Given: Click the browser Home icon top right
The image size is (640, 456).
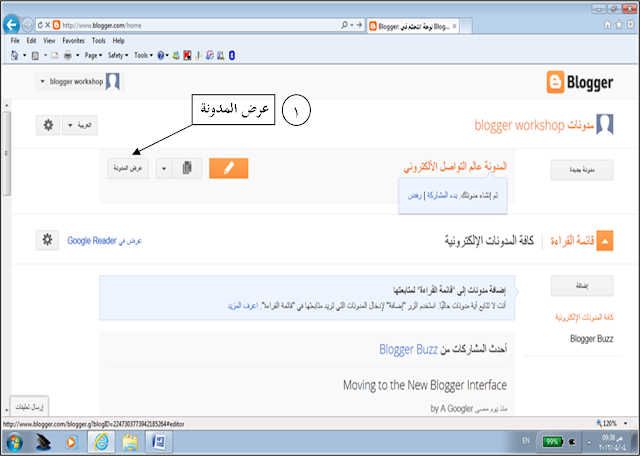Looking at the screenshot, I should tap(607, 25).
